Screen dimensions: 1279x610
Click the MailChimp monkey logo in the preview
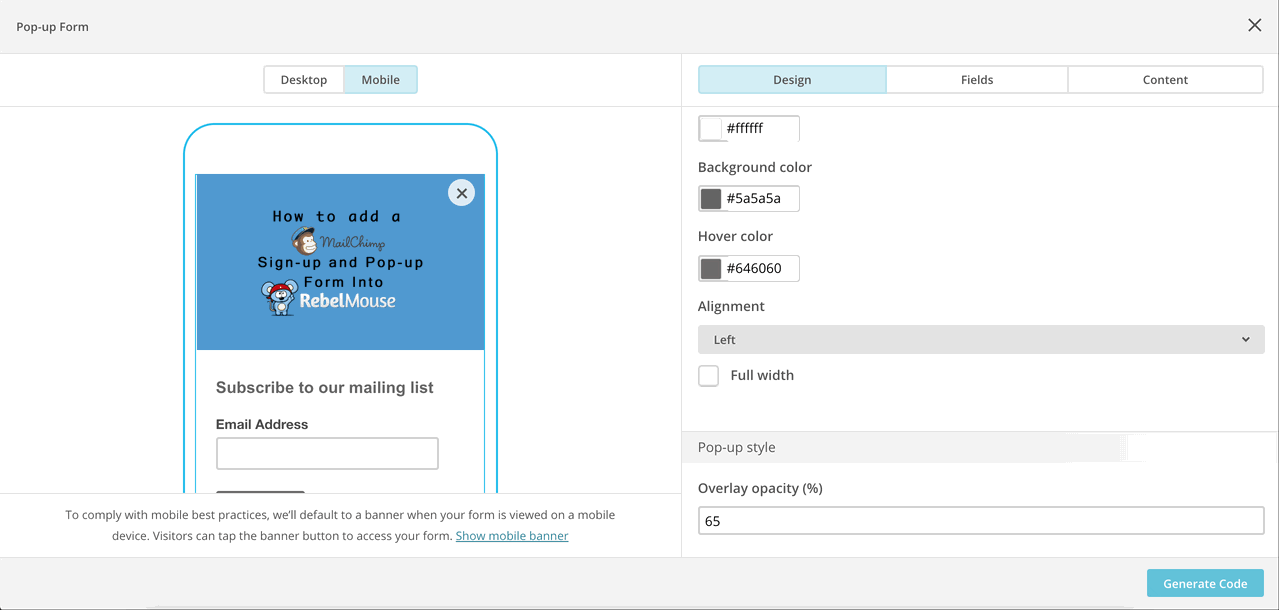[304, 240]
